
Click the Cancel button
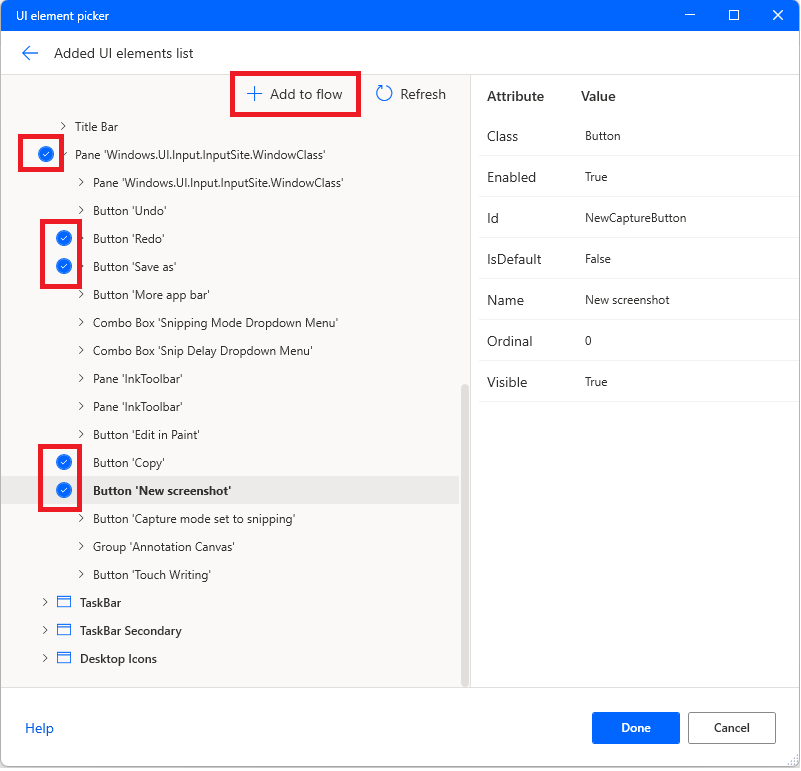pyautogui.click(x=732, y=729)
